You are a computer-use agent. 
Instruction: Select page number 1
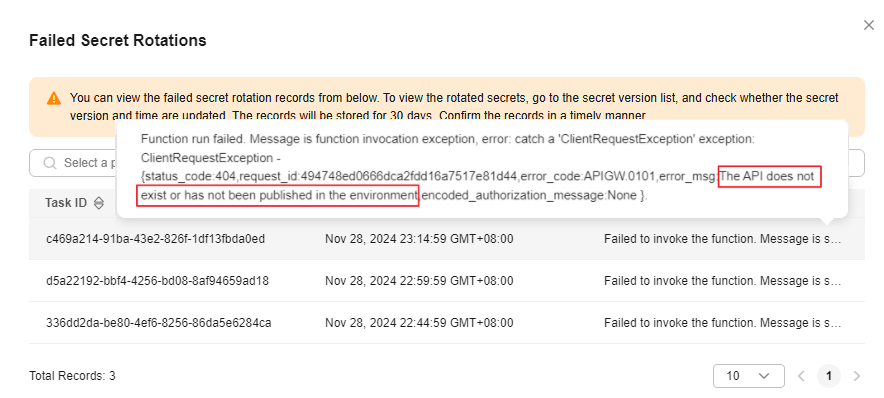coord(829,376)
